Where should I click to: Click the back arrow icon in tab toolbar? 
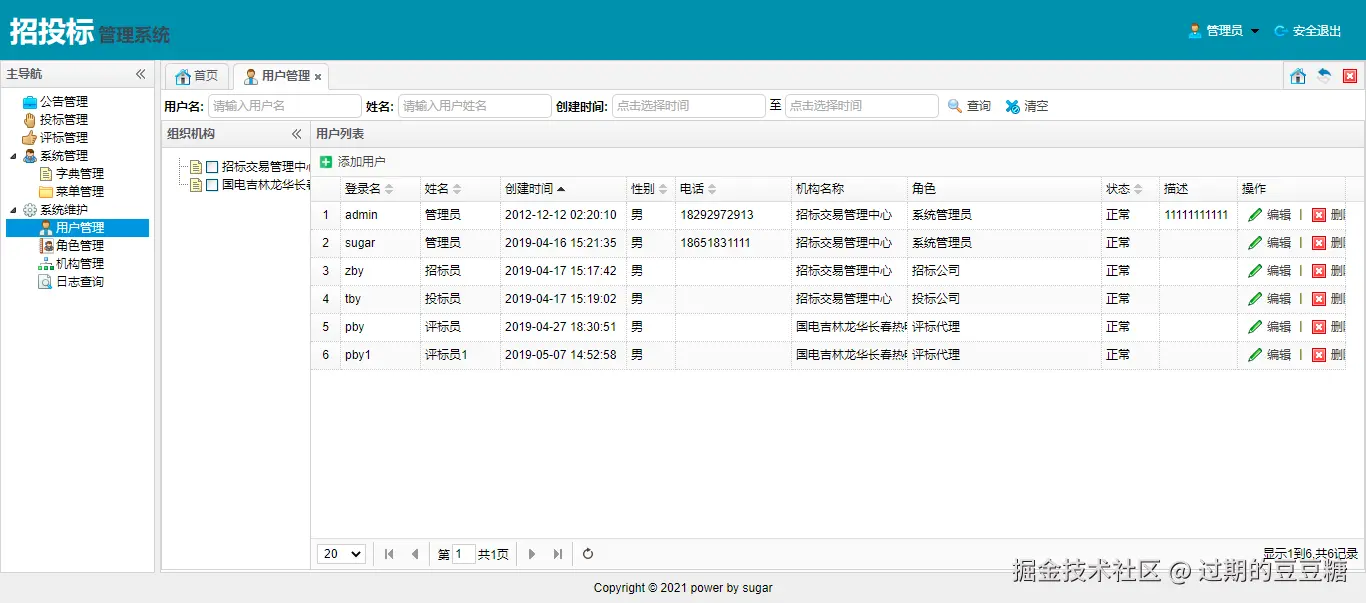(1324, 76)
